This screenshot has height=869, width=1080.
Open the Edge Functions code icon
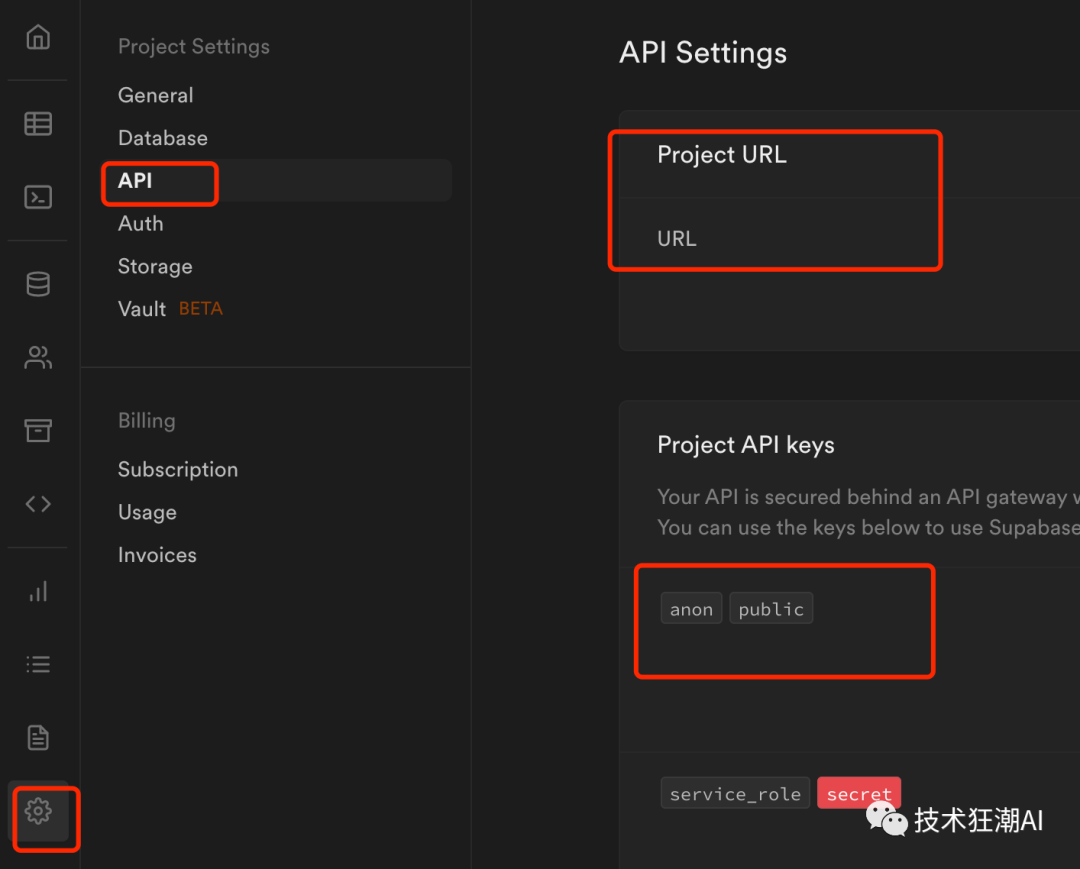[x=38, y=504]
